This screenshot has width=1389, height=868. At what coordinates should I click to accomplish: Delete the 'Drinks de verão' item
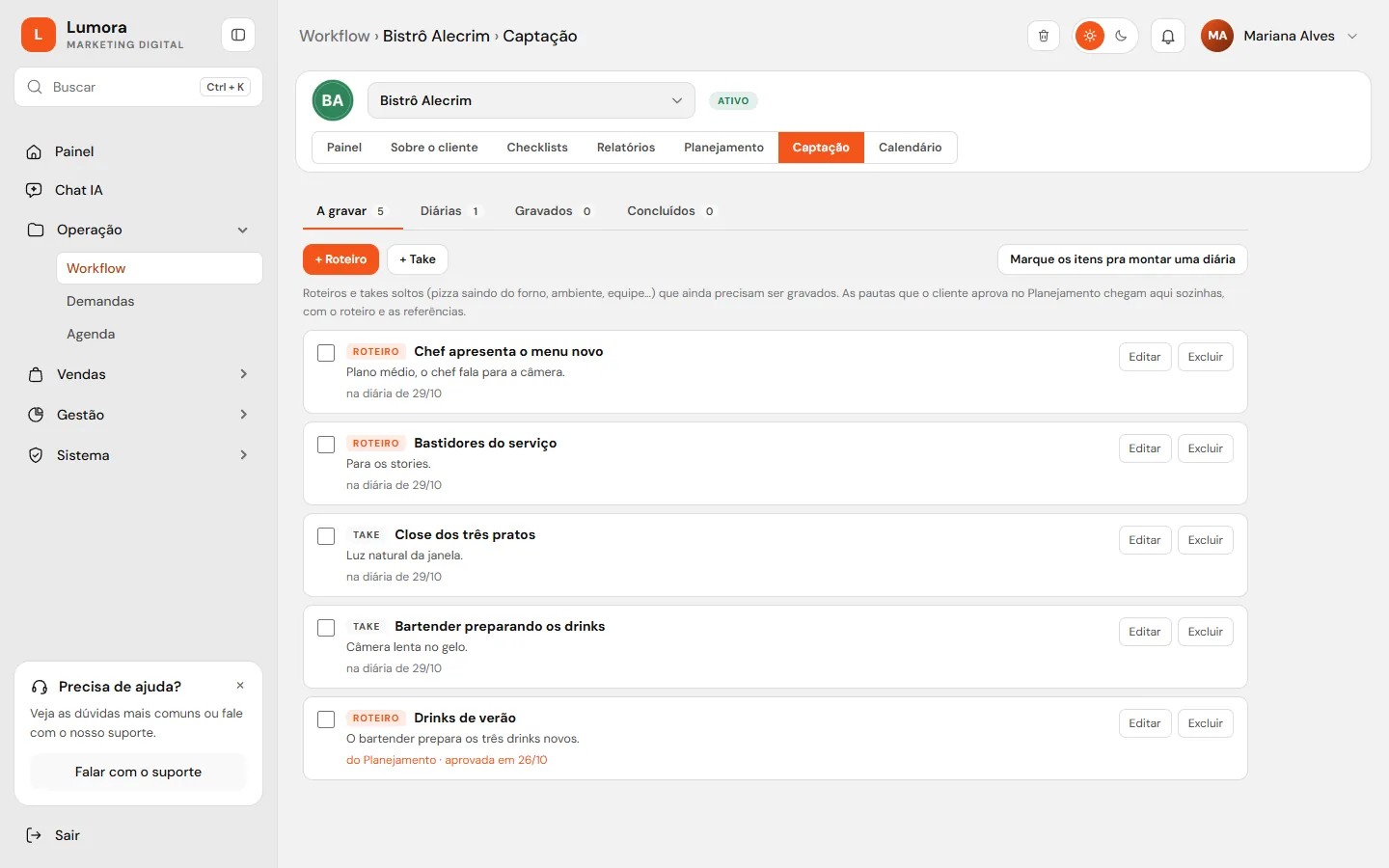(1206, 723)
